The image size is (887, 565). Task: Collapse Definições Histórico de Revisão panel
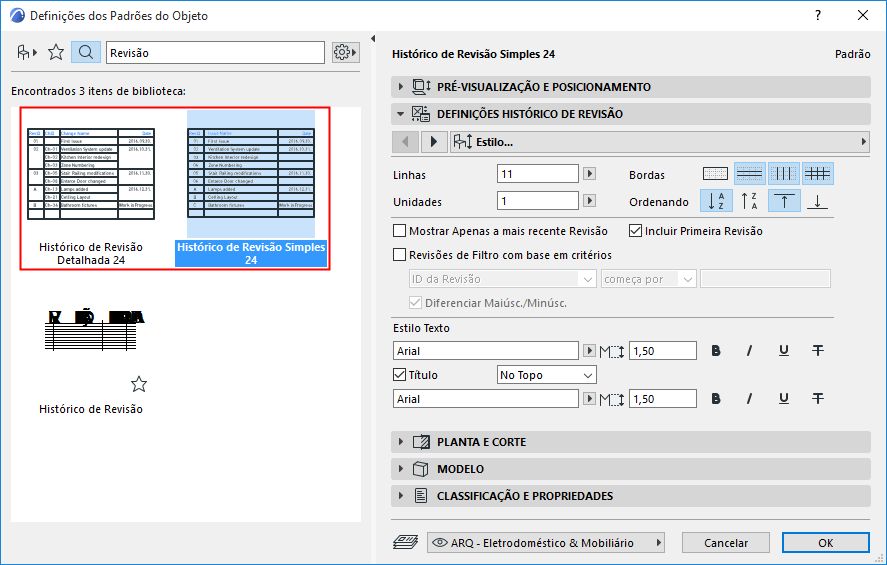631,114
